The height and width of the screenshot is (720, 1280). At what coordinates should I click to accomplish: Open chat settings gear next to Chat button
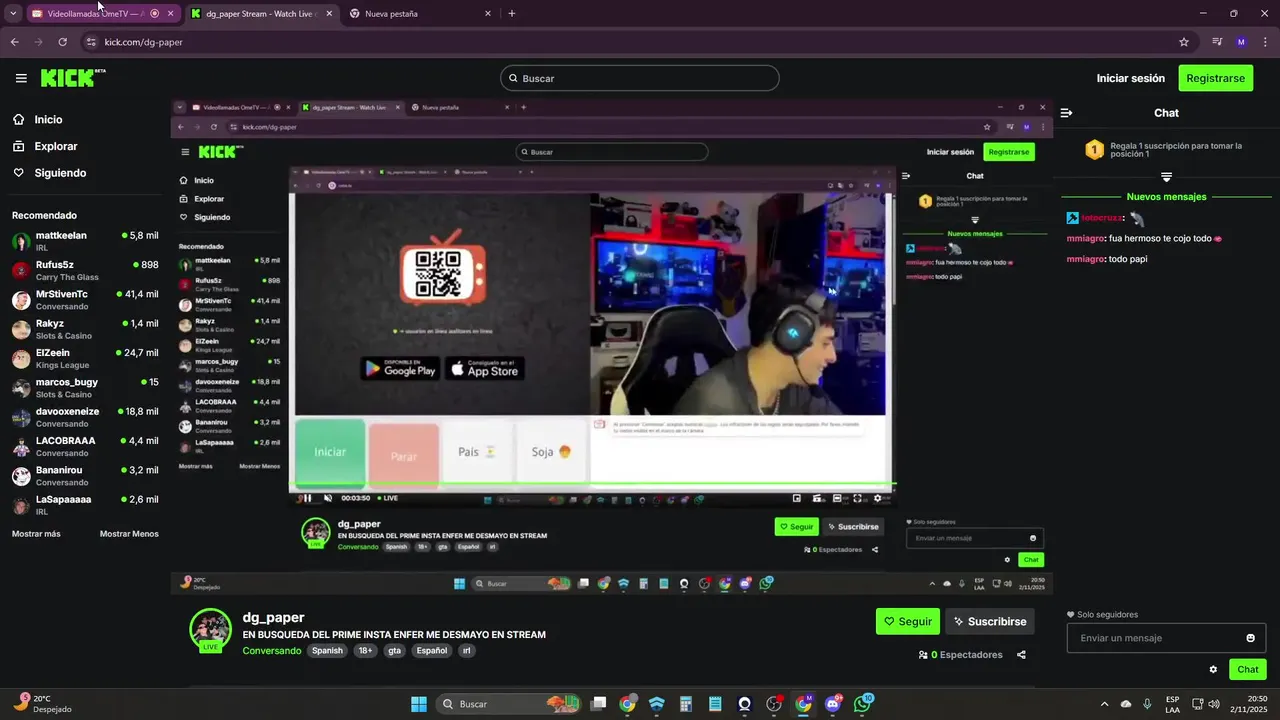click(x=1213, y=669)
